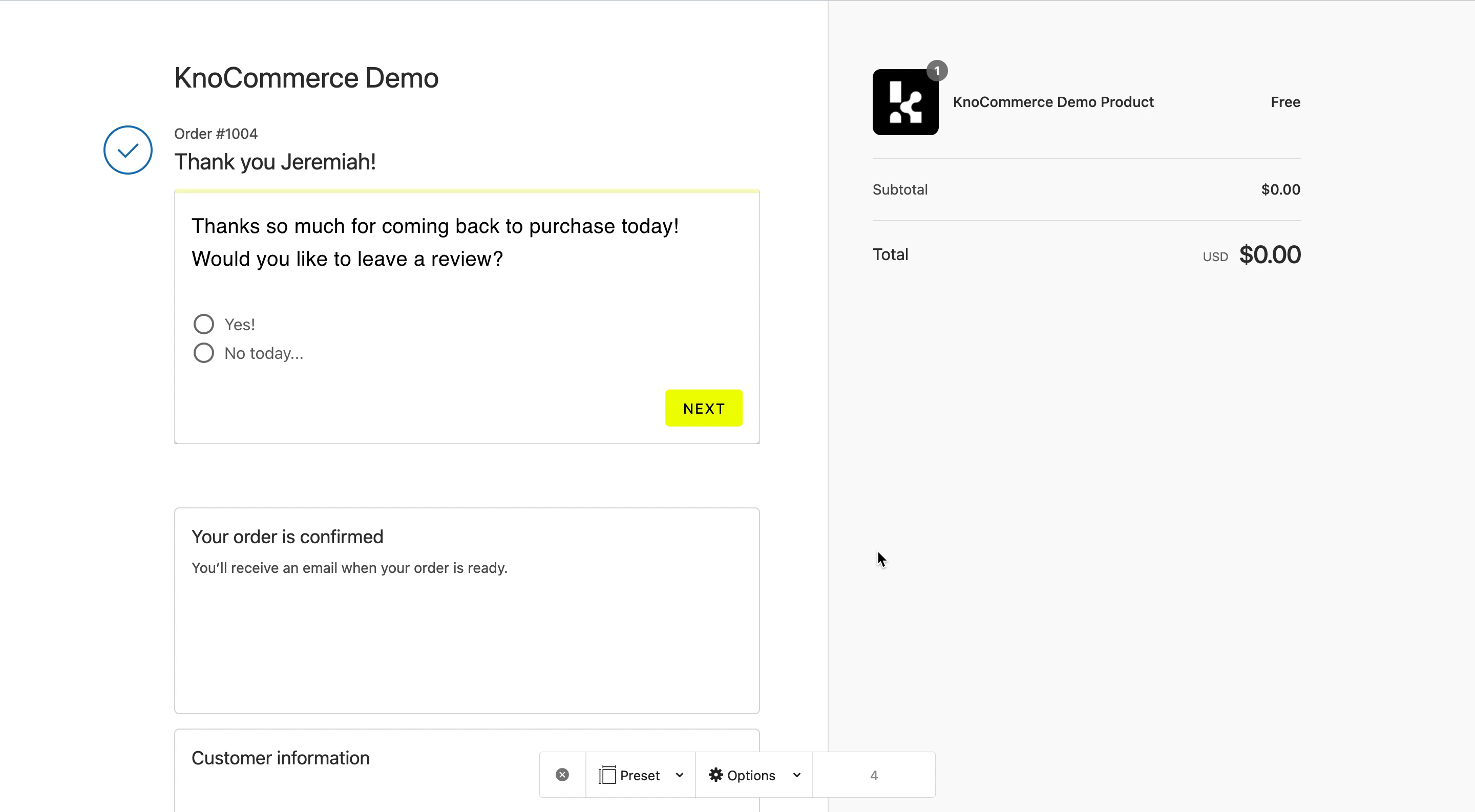Click the USD currency label
Viewport: 1475px width, 812px height.
pos(1215,257)
